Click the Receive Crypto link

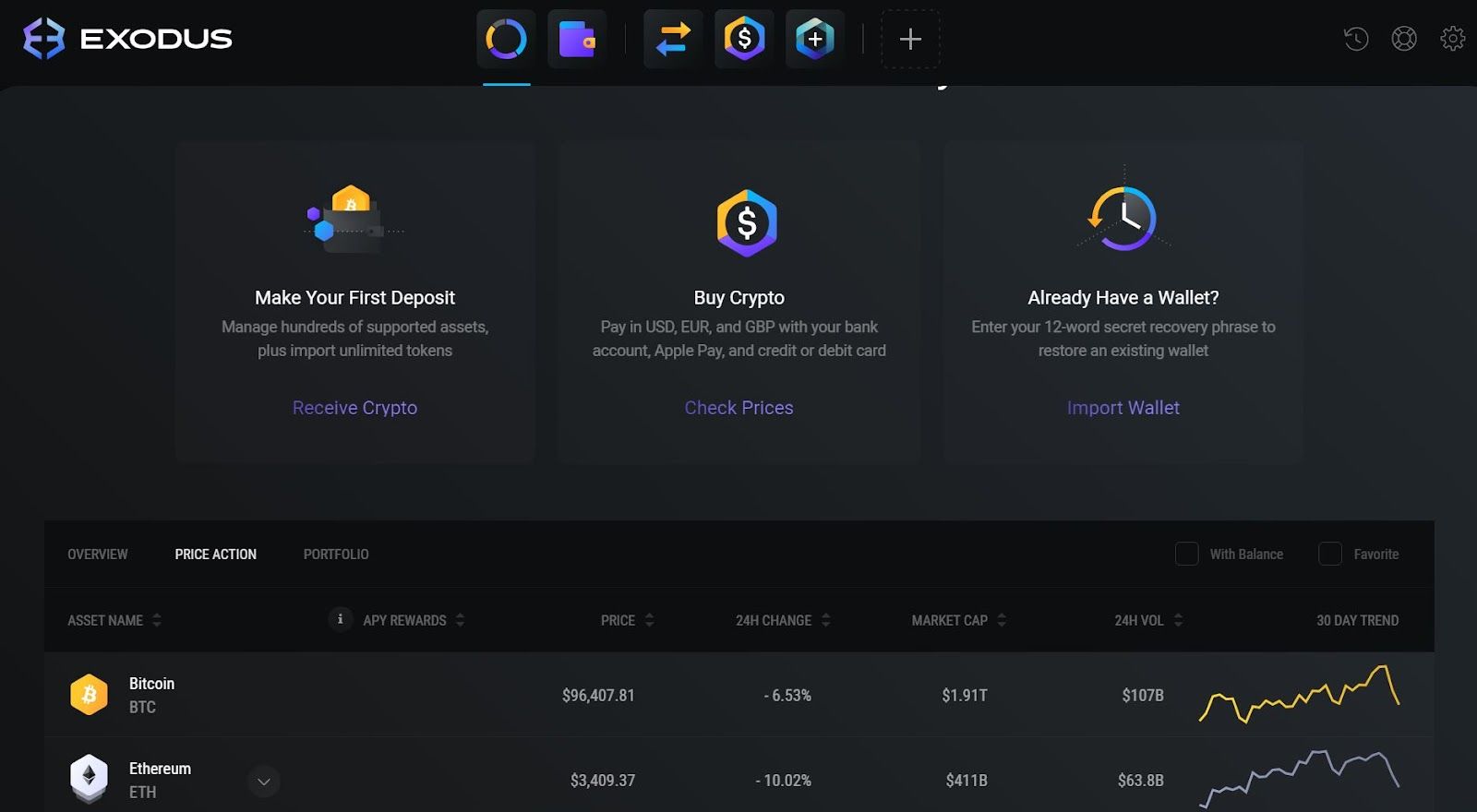tap(354, 408)
